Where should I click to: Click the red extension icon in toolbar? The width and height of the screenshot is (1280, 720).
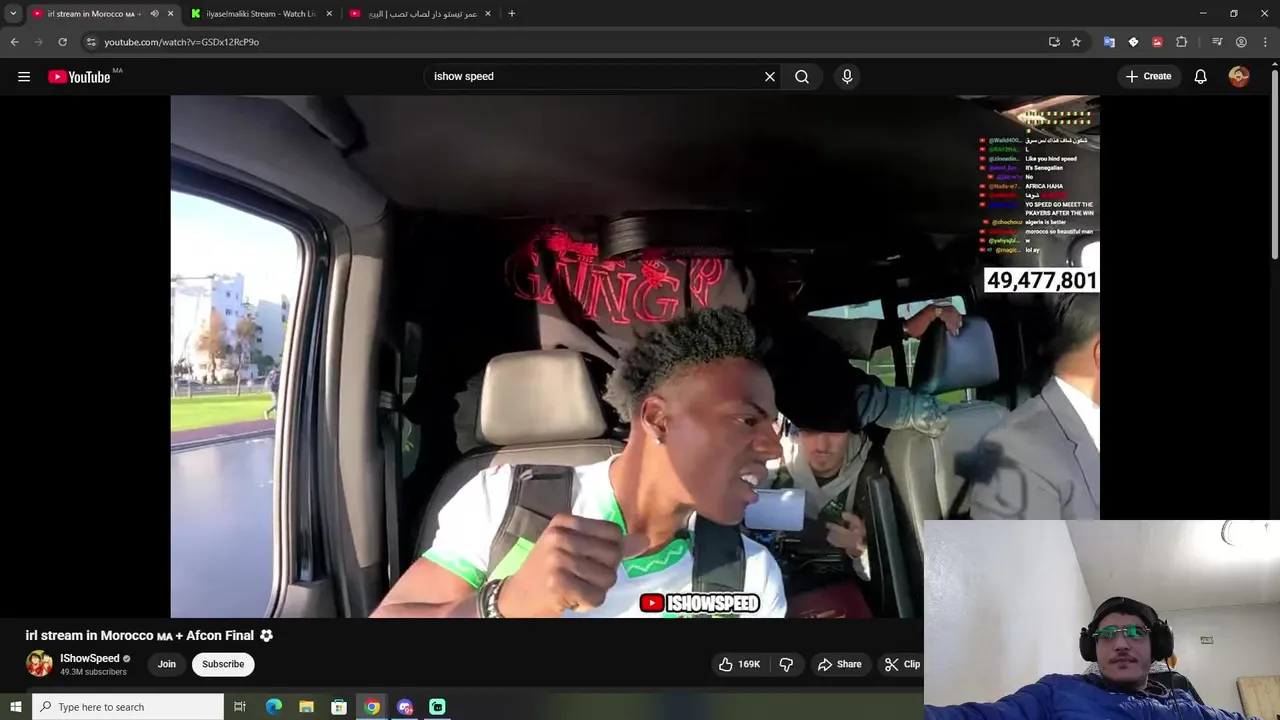click(x=1157, y=42)
